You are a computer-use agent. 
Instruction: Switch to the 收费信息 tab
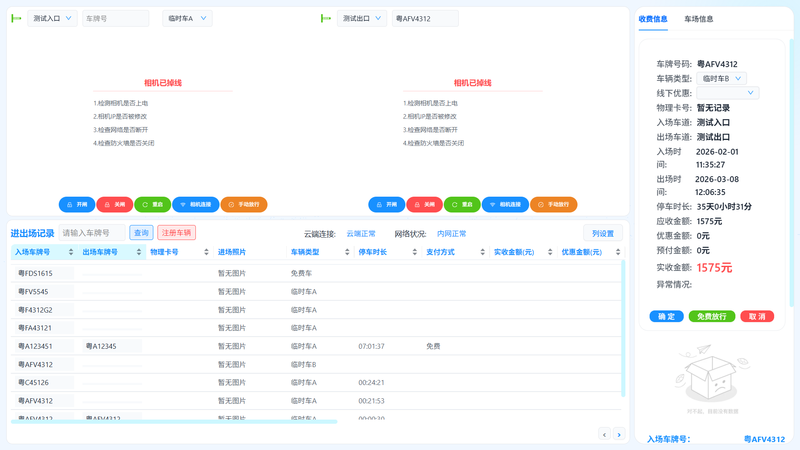(653, 19)
